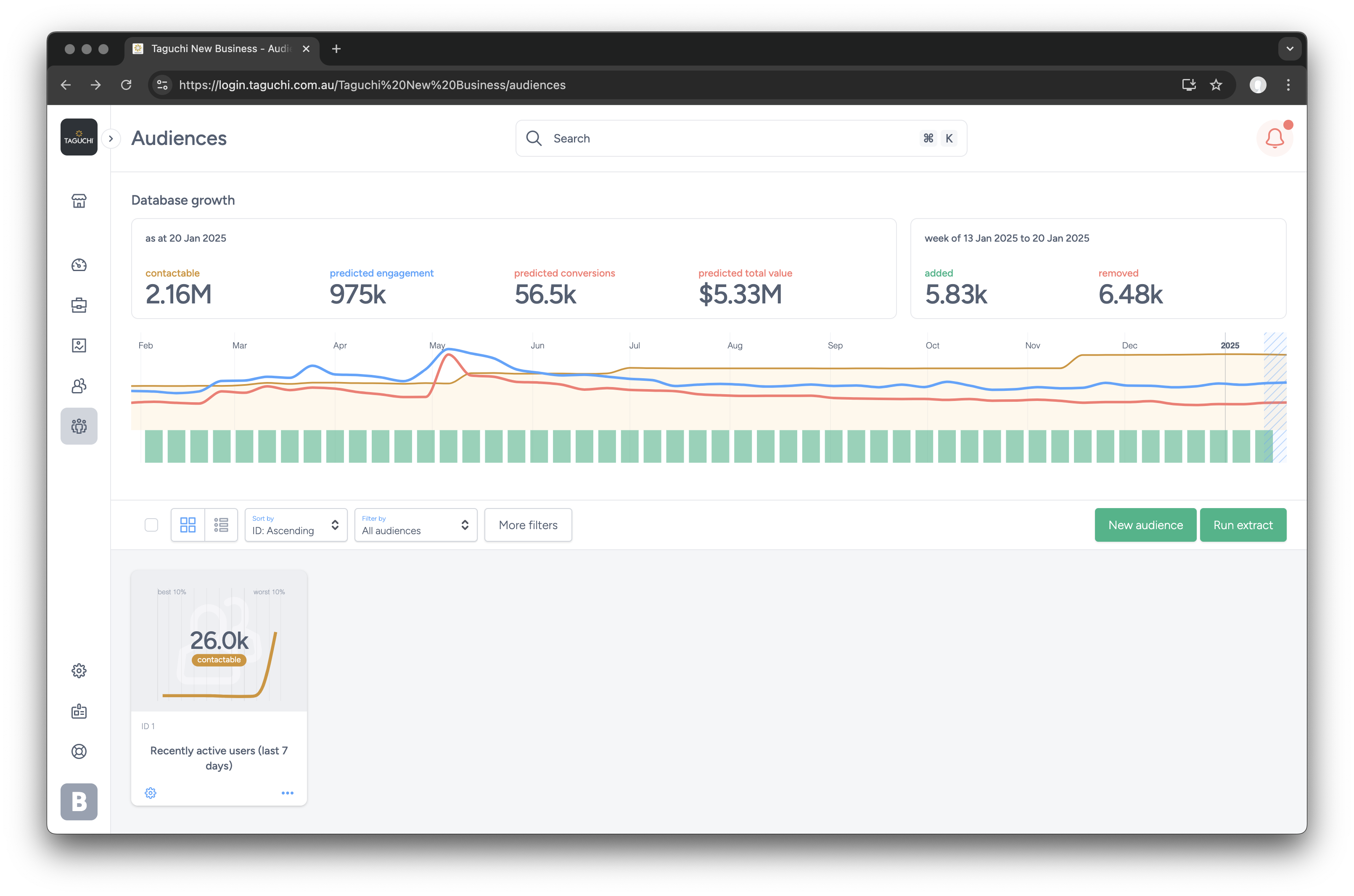The height and width of the screenshot is (896, 1354).
Task: Click the removed 6.48k metric
Action: [x=1130, y=288]
